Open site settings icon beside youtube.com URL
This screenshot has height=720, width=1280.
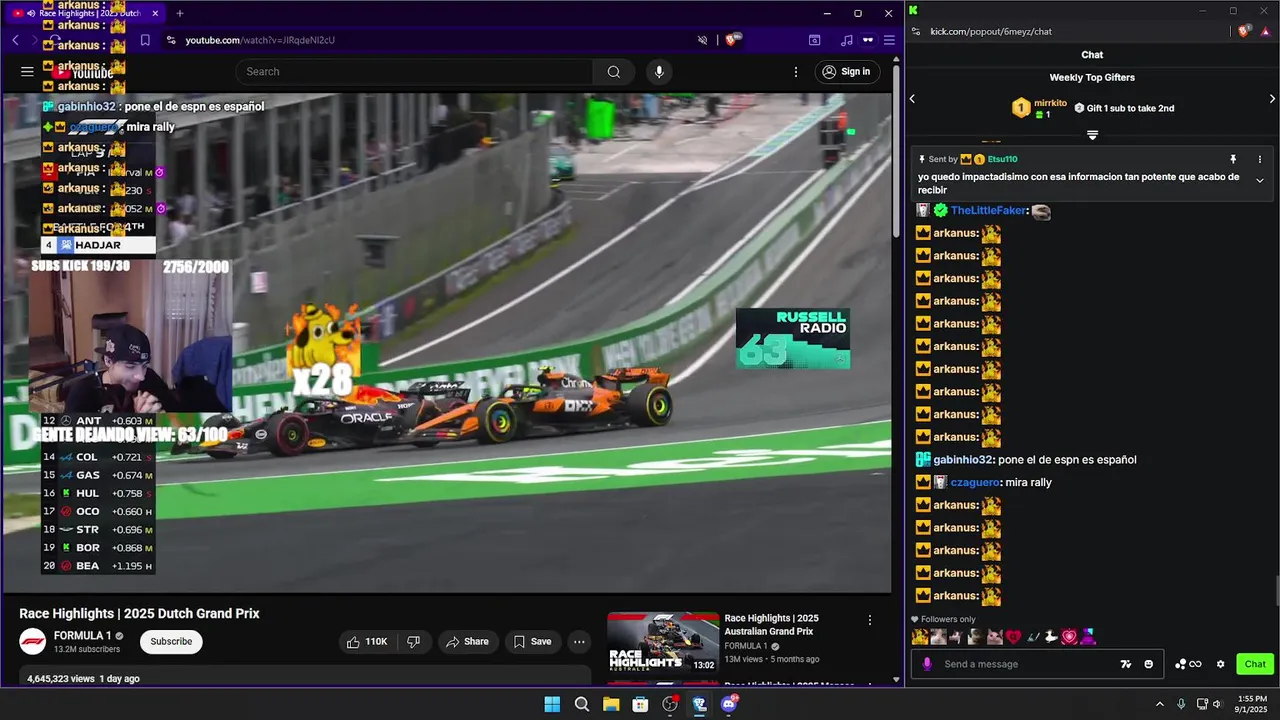pos(171,40)
